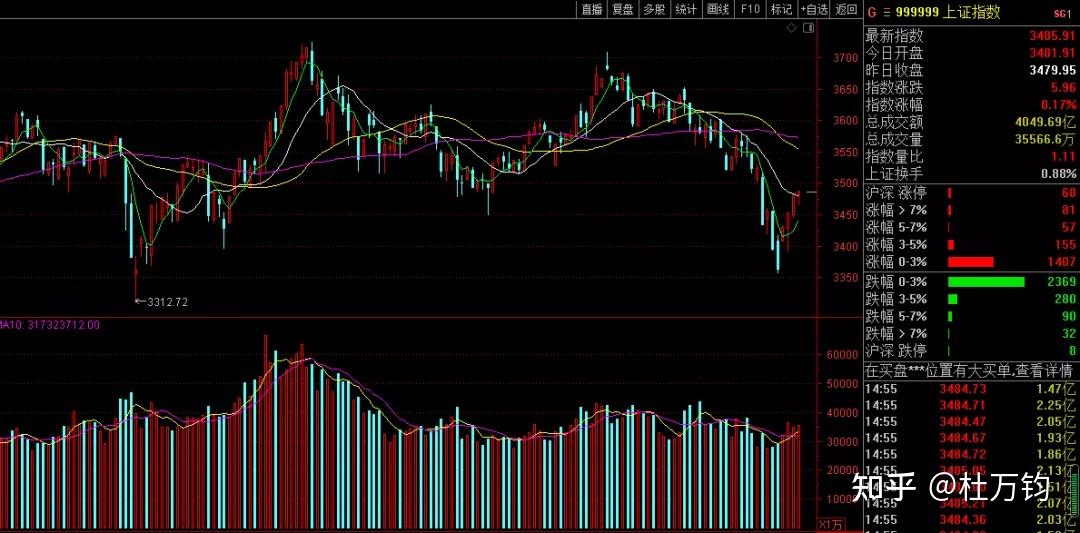1080x533 pixels.
Task: Open the 统计 statistics tool
Action: tap(686, 9)
